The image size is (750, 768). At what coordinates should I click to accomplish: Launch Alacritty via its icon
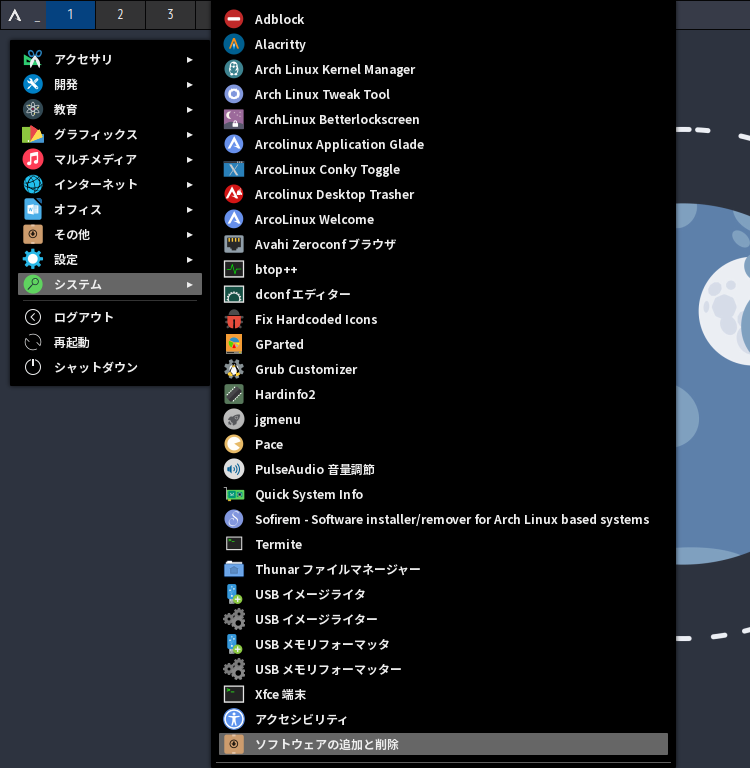(234, 44)
